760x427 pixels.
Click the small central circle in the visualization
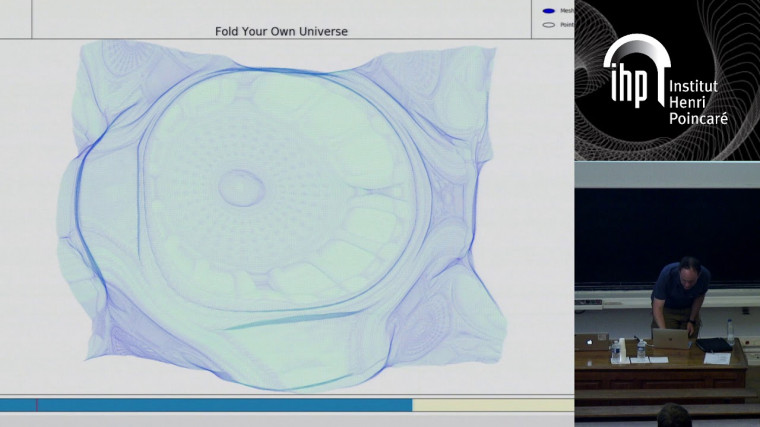point(239,187)
